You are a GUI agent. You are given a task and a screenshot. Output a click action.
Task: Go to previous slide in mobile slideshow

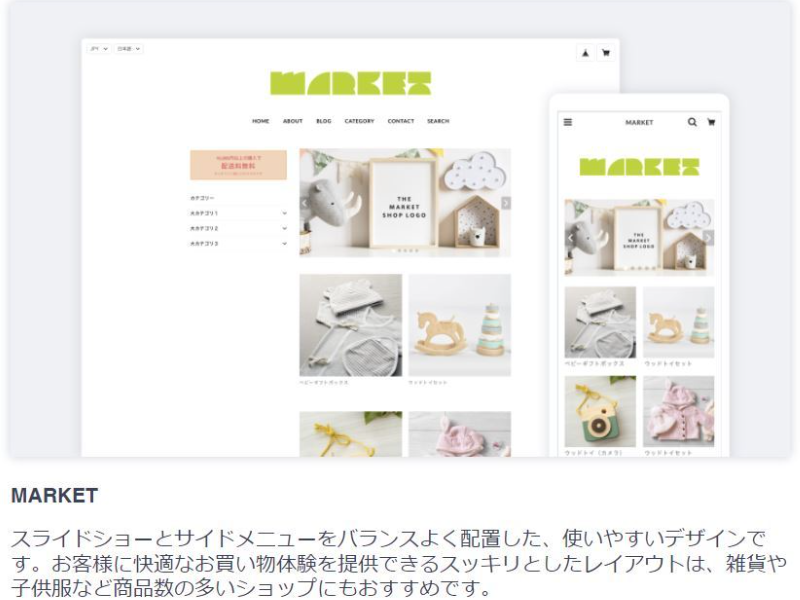pyautogui.click(x=571, y=238)
